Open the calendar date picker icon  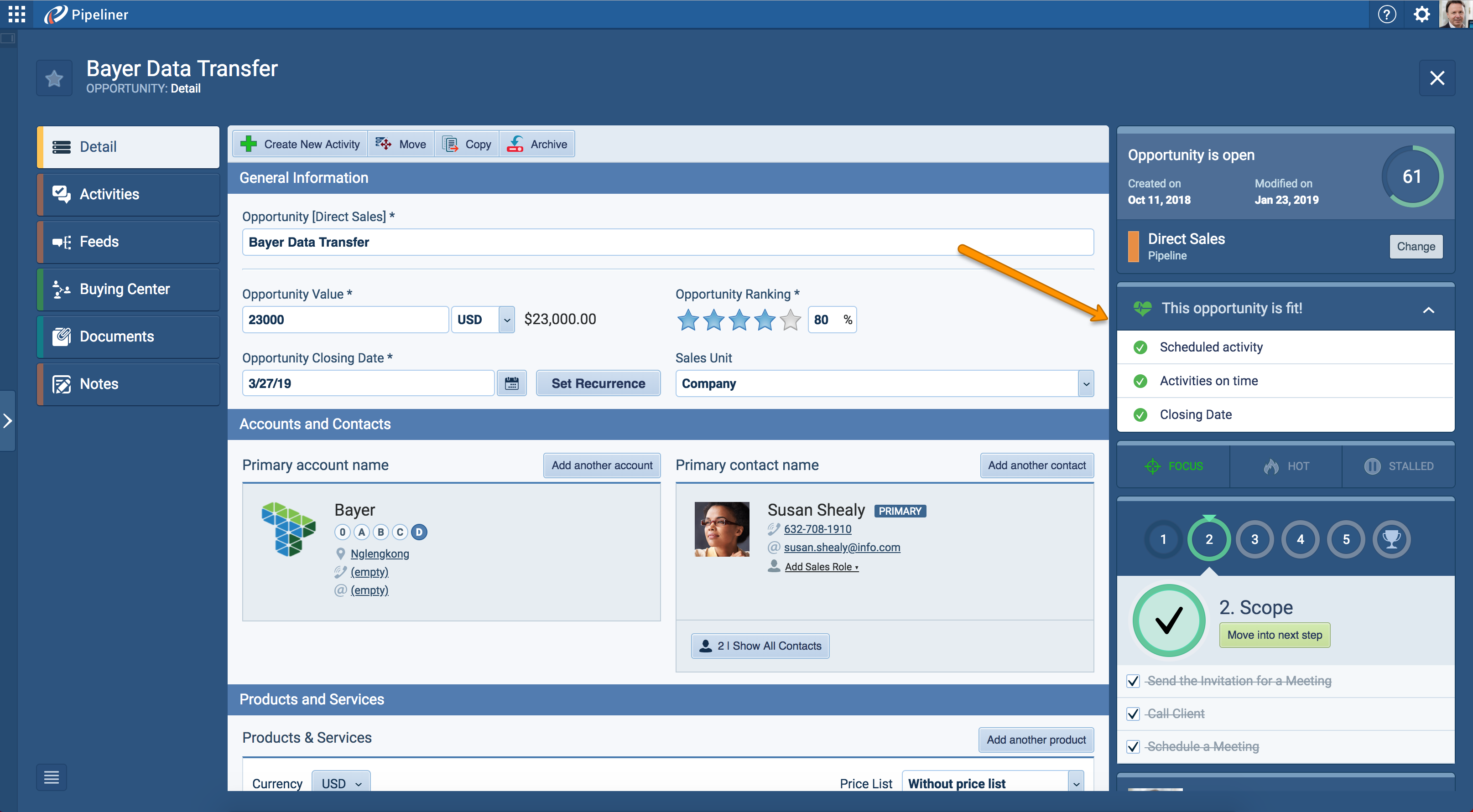tap(511, 383)
